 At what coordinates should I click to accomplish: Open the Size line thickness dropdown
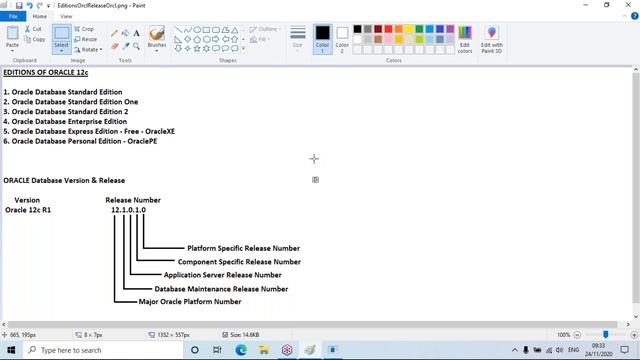coord(298,39)
